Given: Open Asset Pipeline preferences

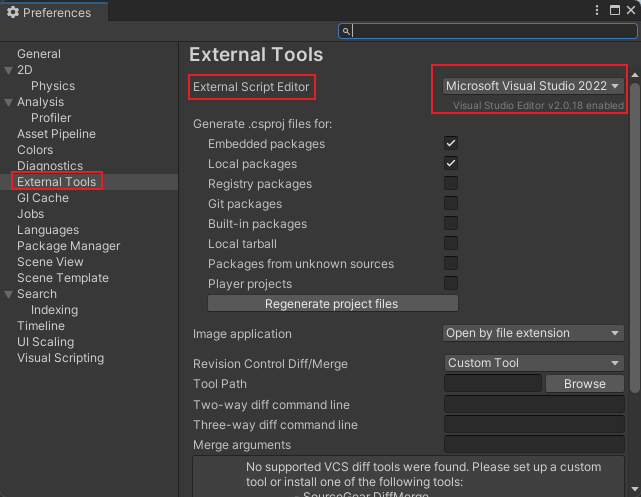Looking at the screenshot, I should click(56, 134).
